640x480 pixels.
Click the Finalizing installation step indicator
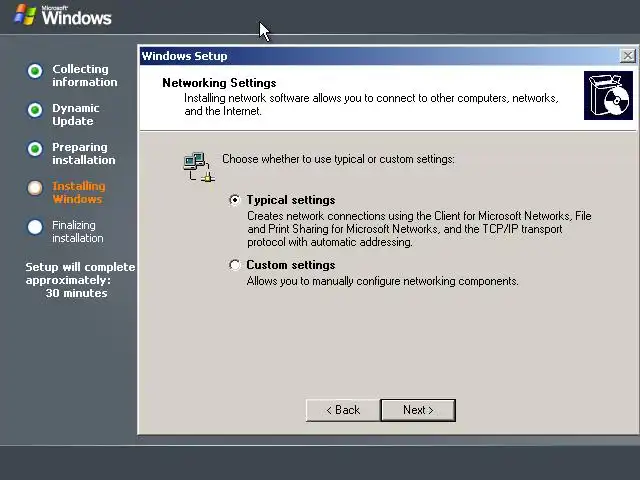pos(35,227)
